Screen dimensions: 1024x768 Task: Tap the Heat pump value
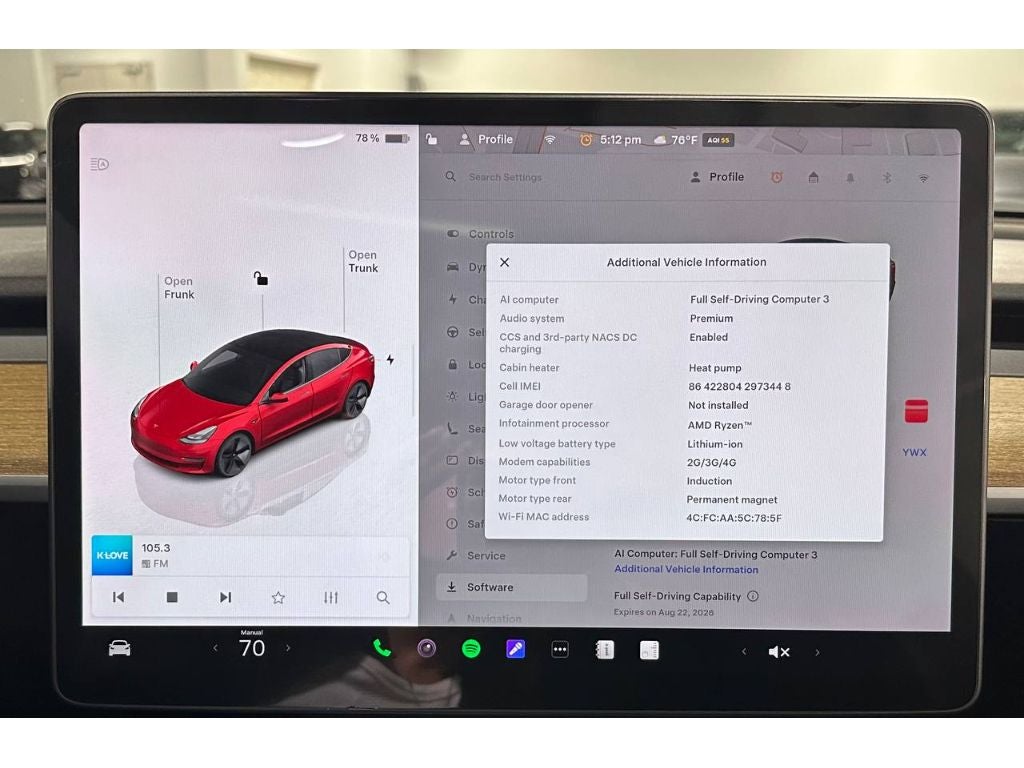click(x=715, y=368)
